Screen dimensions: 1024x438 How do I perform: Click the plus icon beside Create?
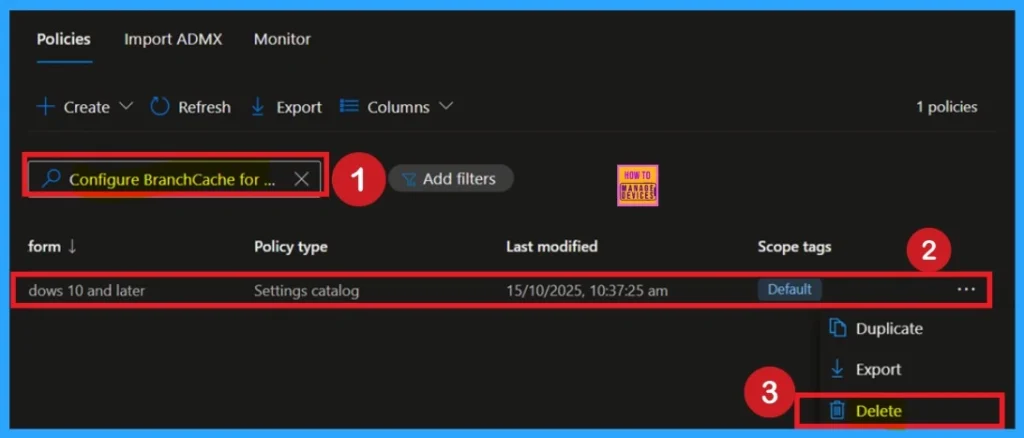pos(45,107)
